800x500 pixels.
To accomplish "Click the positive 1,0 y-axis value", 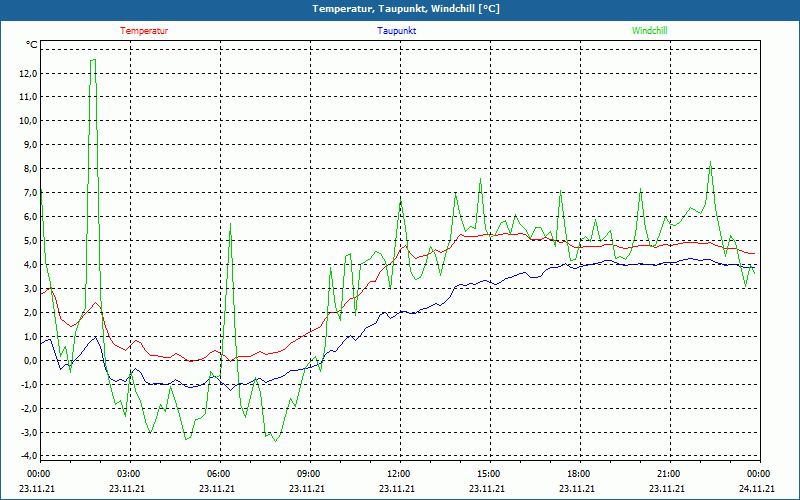I will pos(30,337).
